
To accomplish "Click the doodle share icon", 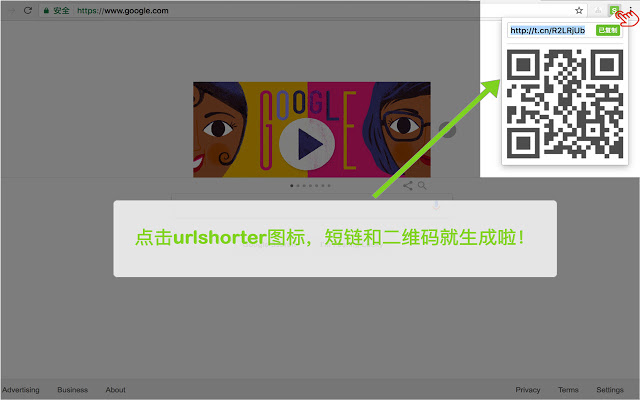I will tap(407, 186).
